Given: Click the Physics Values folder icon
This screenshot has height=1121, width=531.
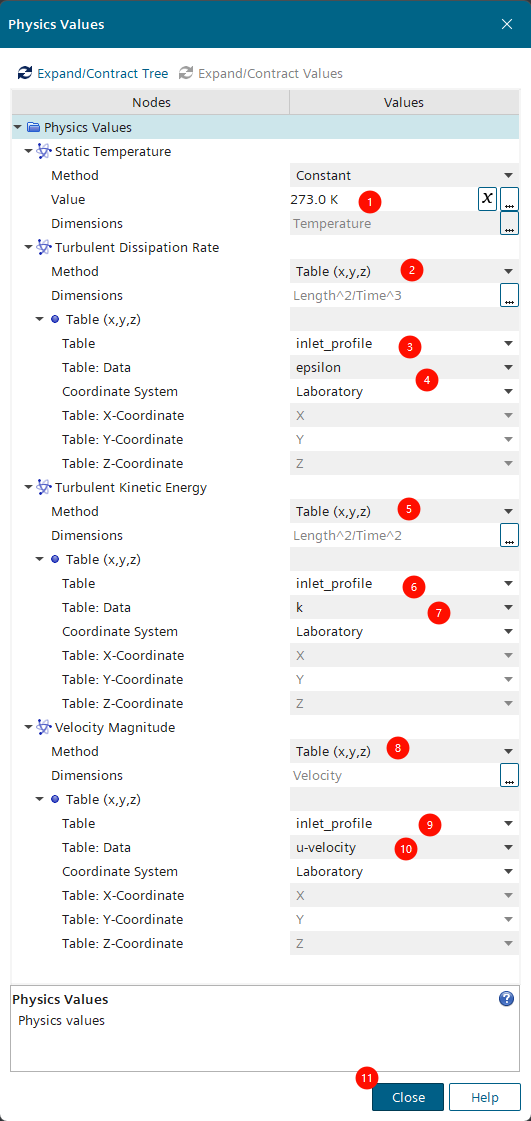Looking at the screenshot, I should 33,127.
